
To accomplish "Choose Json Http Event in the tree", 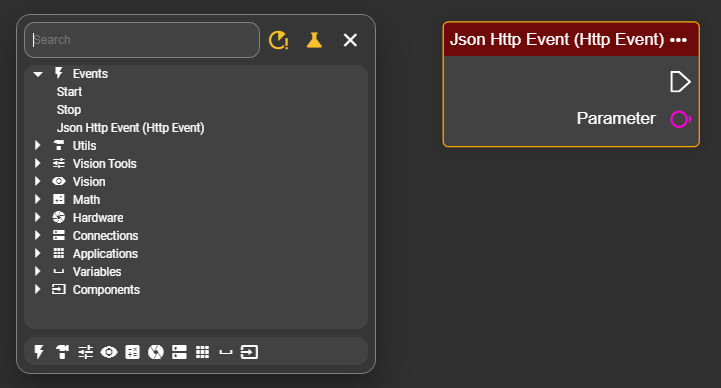I will coord(131,127).
